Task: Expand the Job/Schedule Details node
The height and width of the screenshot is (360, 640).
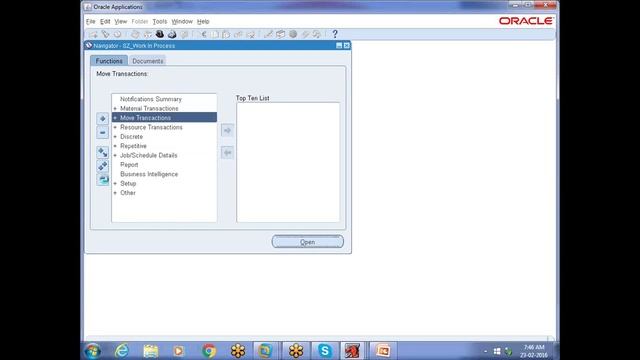Action: click(x=115, y=156)
